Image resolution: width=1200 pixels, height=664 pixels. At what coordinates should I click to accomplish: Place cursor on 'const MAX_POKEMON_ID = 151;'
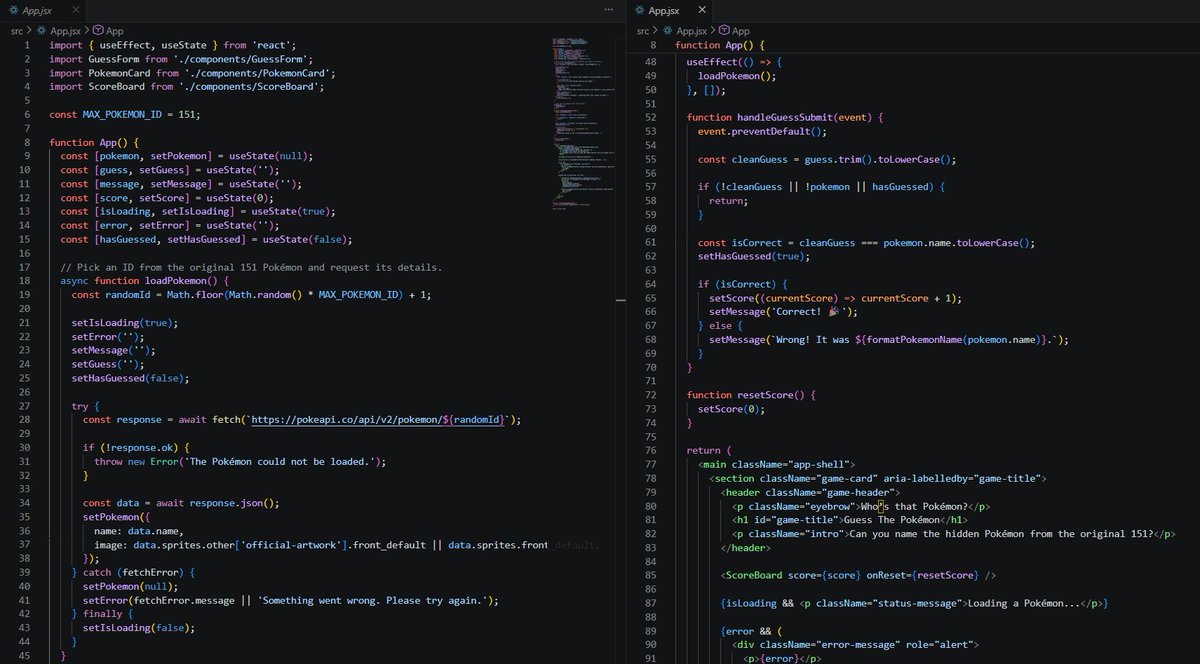[x=125, y=115]
